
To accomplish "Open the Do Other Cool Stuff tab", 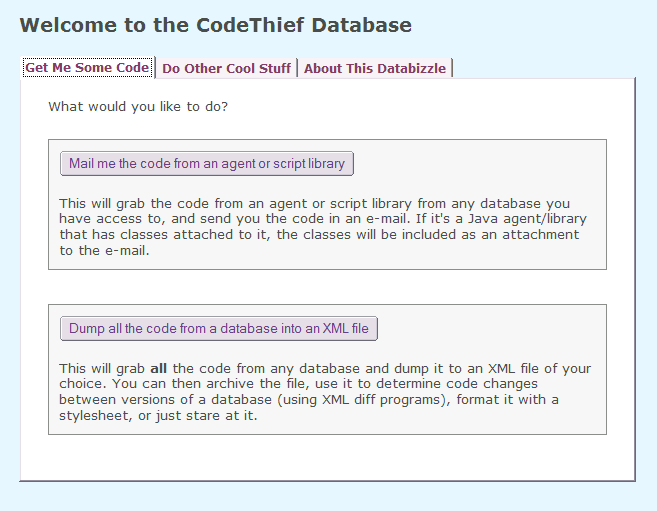I will (226, 68).
